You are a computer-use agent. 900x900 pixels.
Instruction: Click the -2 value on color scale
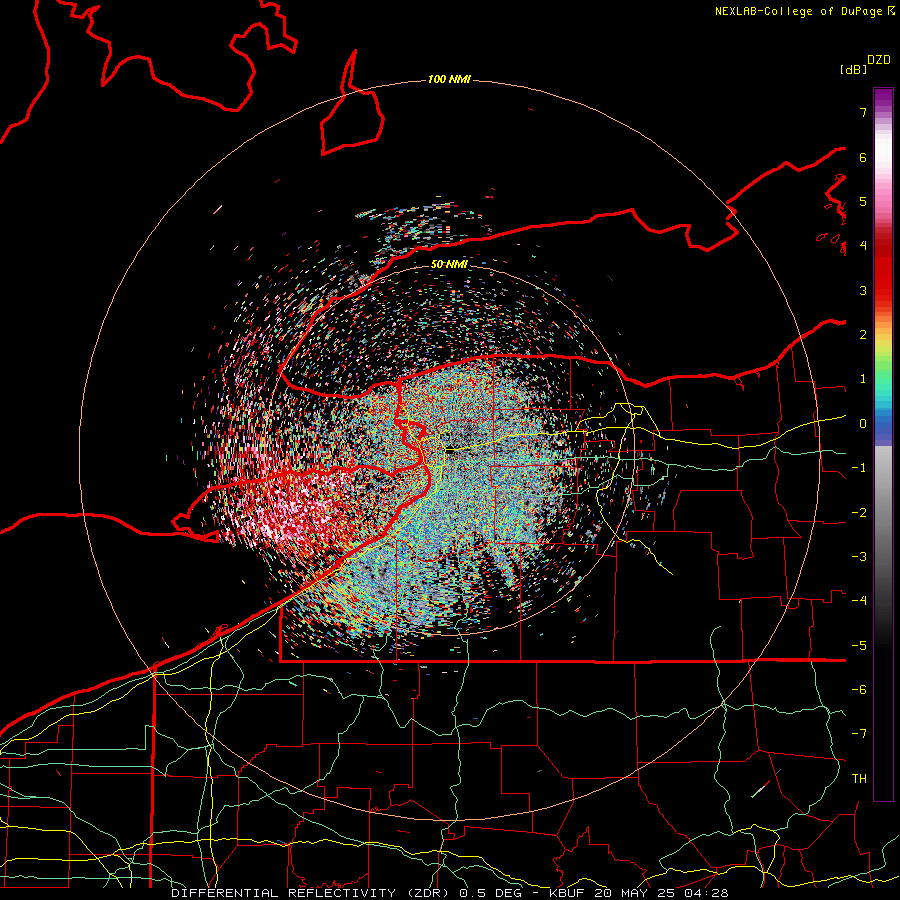[x=859, y=512]
